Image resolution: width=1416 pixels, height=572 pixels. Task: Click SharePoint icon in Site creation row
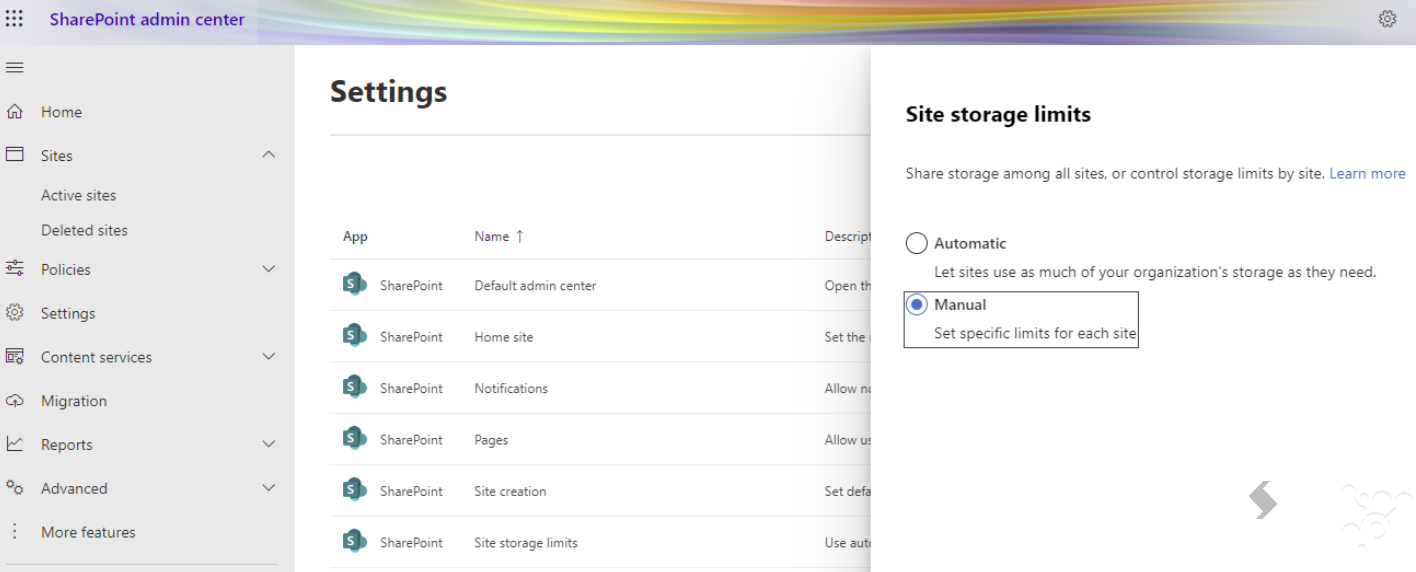coord(354,491)
